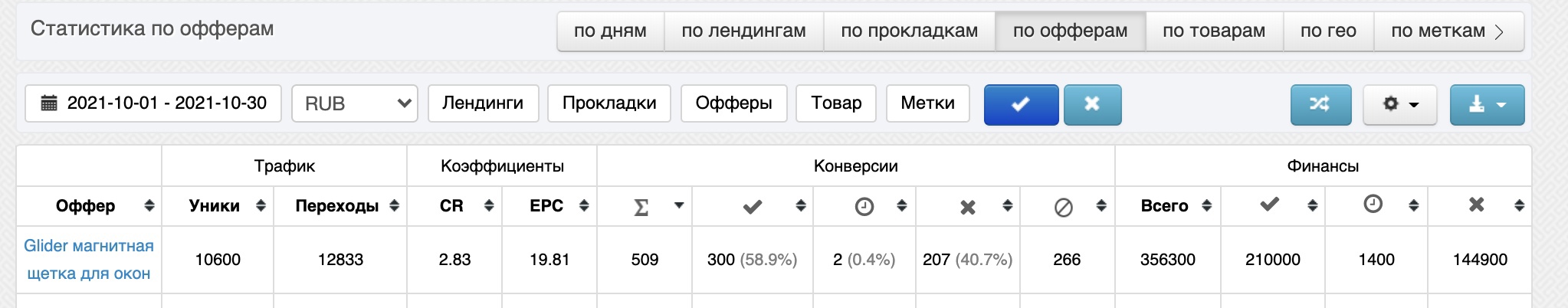Open the download export dropdown
This screenshot has width=1568, height=308.
click(x=1487, y=104)
